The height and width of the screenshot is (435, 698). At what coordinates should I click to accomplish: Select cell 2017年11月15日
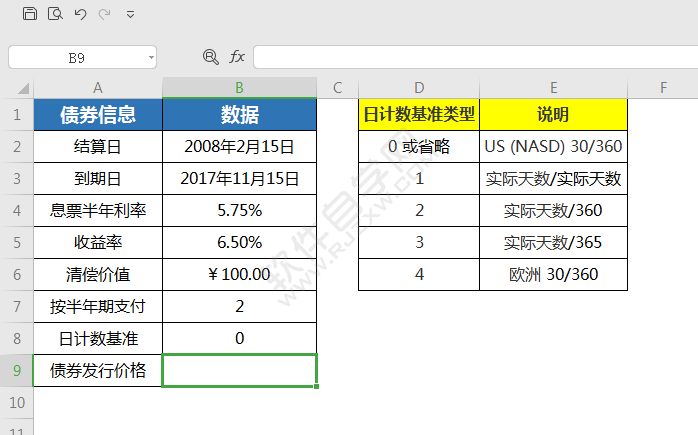[239, 179]
